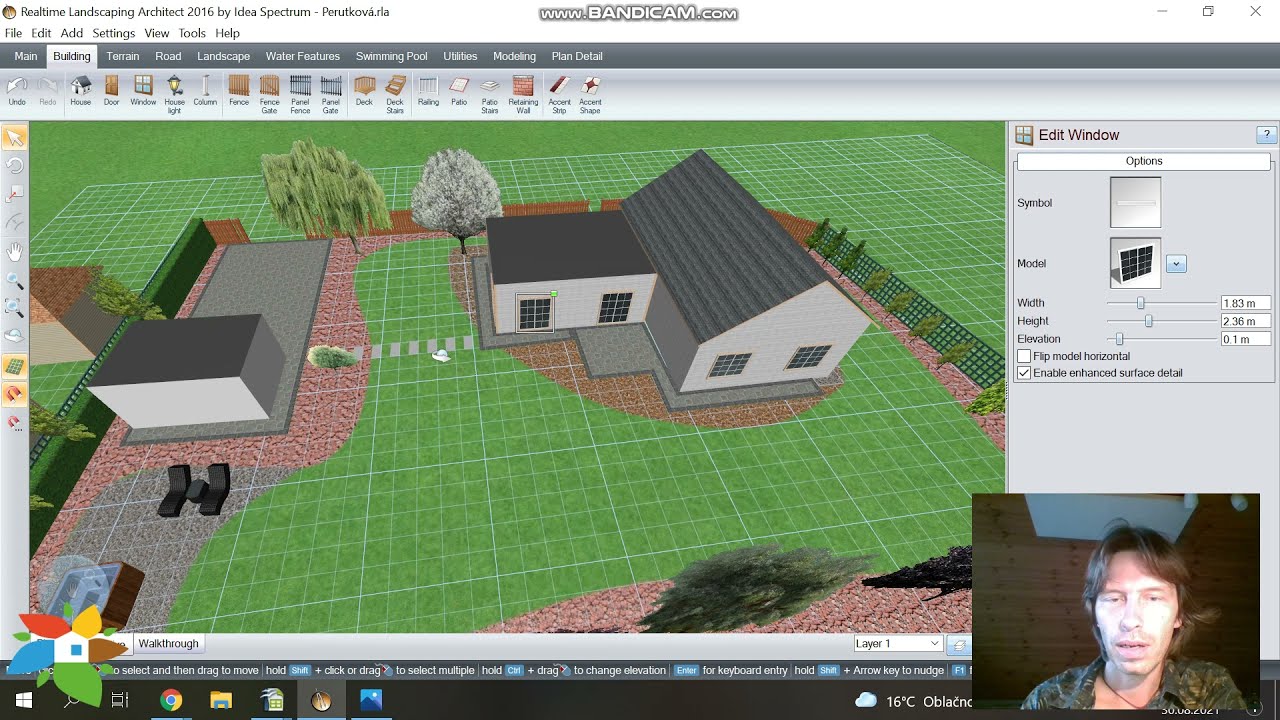Check Flip model horizontal

1024,356
